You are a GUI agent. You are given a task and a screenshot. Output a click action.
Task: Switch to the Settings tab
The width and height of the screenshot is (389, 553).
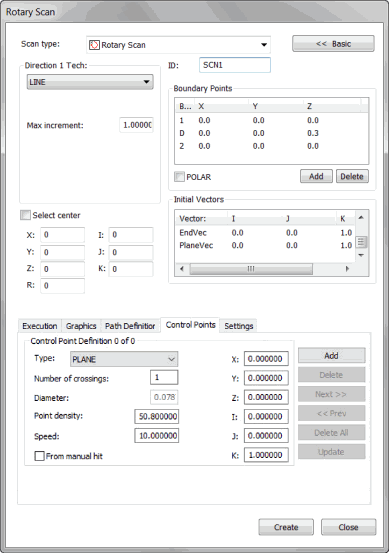point(239,326)
